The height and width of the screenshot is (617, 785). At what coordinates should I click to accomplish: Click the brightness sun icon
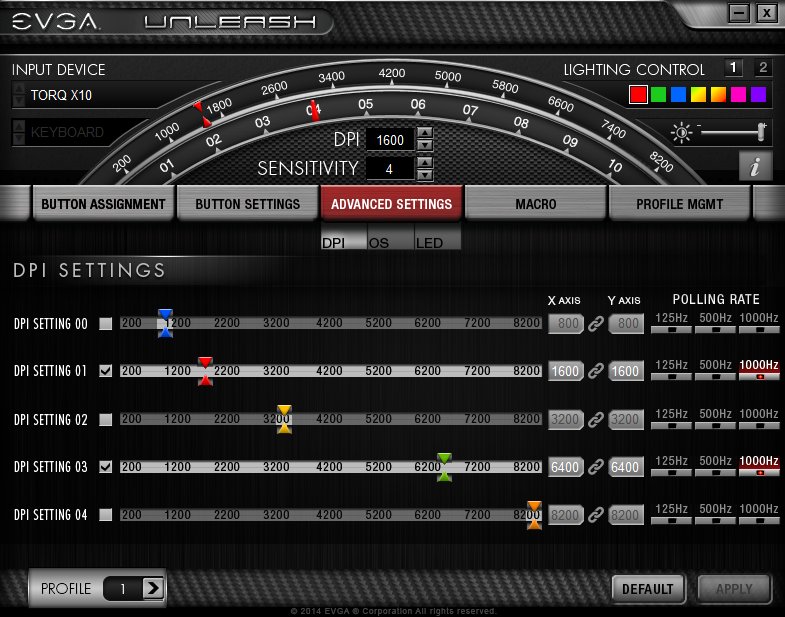point(682,133)
